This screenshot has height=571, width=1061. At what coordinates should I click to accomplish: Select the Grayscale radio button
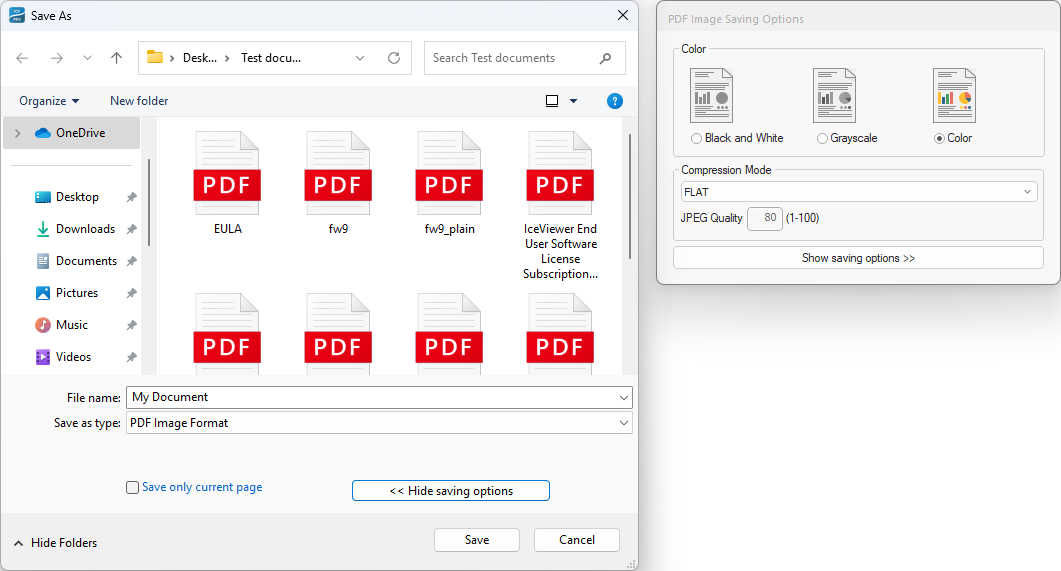pyautogui.click(x=822, y=138)
